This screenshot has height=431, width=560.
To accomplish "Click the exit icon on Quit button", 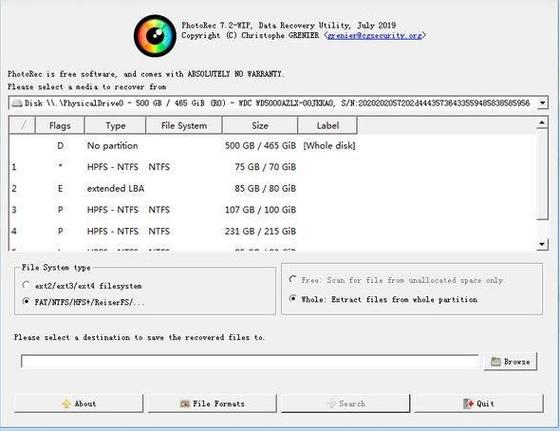I will pos(468,404).
